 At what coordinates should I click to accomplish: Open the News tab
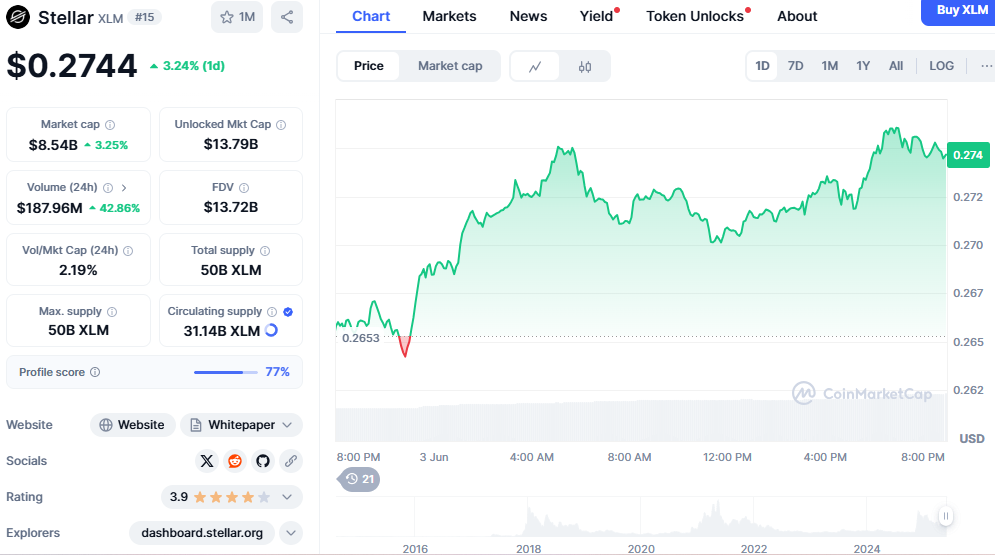point(528,16)
